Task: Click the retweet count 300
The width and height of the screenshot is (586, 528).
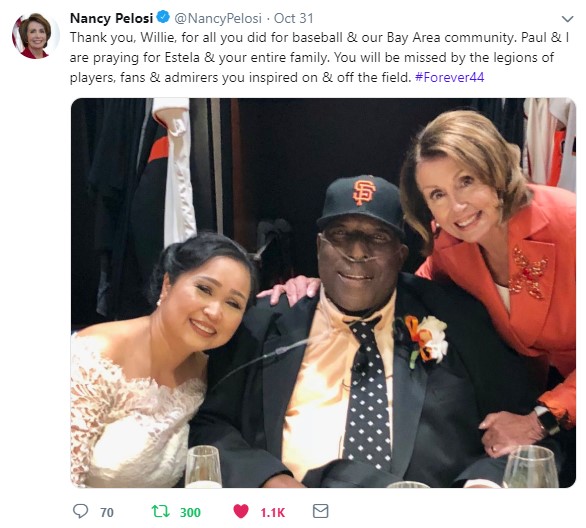Action: (x=190, y=512)
